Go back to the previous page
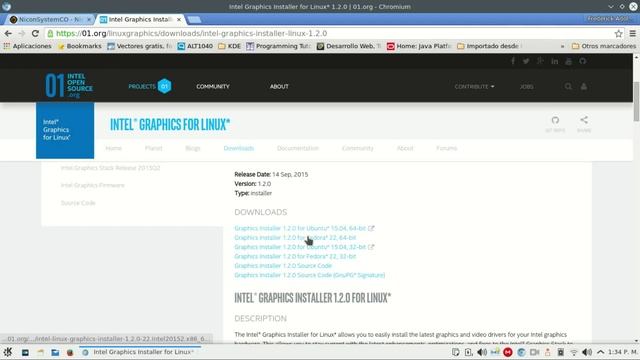 tap(8, 33)
